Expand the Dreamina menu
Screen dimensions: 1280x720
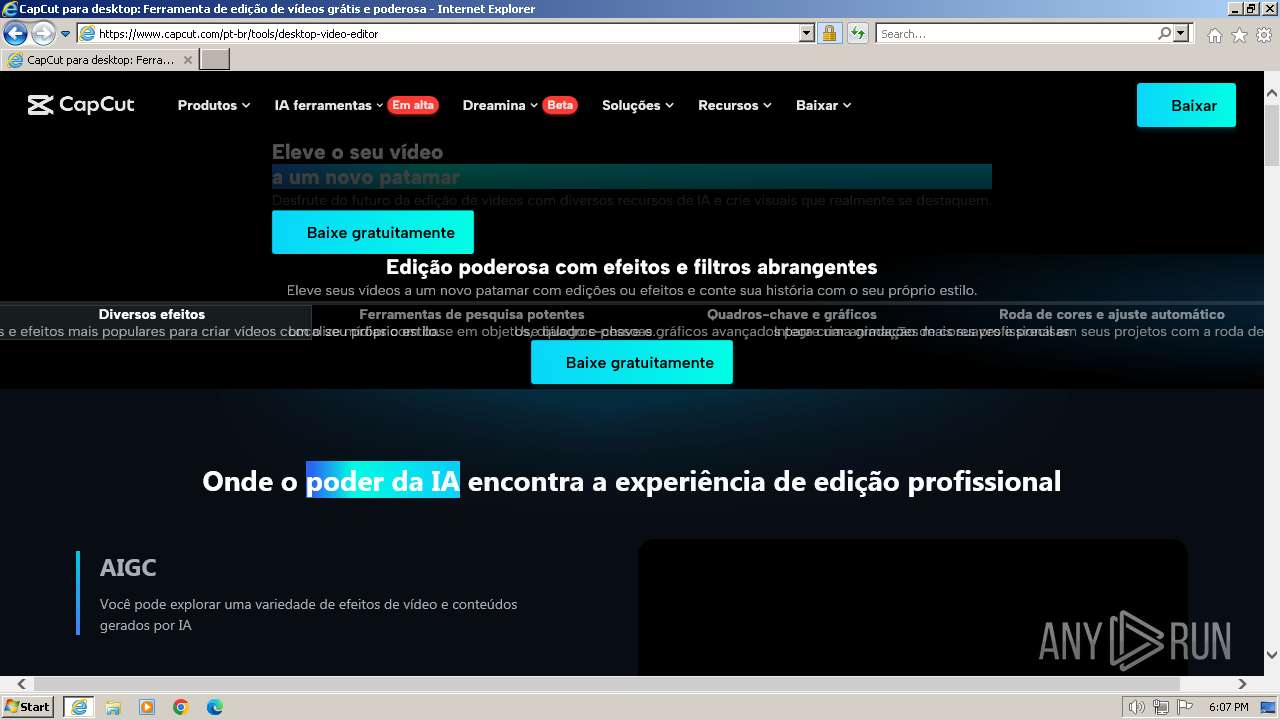(x=500, y=105)
